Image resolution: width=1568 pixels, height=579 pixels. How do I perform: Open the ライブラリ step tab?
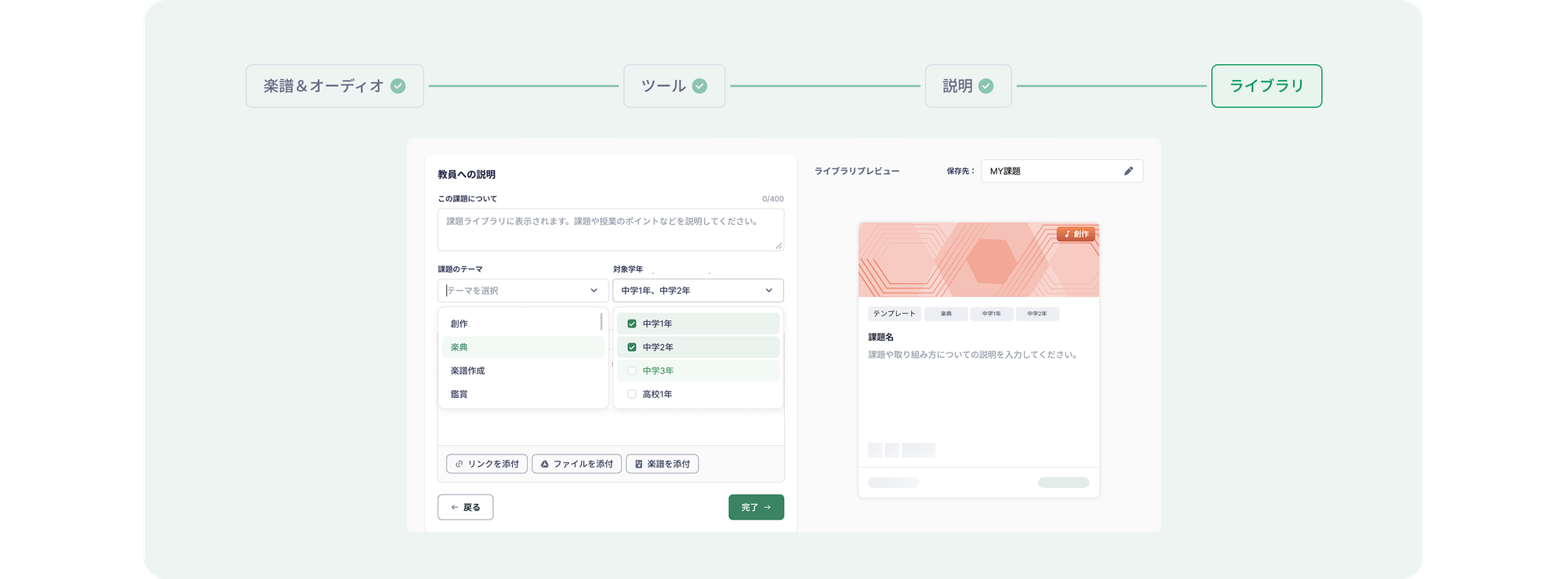pyautogui.click(x=1266, y=86)
